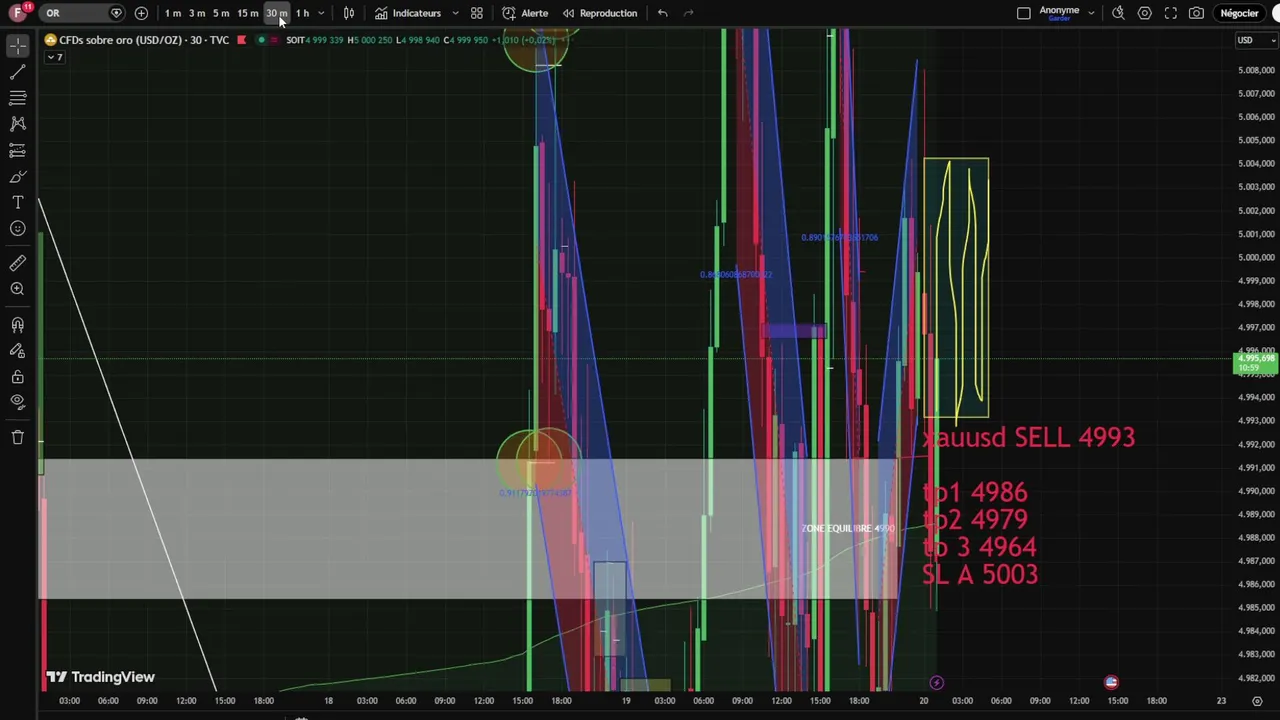The width and height of the screenshot is (1280, 720).
Task: Switch to the 5 m timeframe
Action: pyautogui.click(x=221, y=13)
